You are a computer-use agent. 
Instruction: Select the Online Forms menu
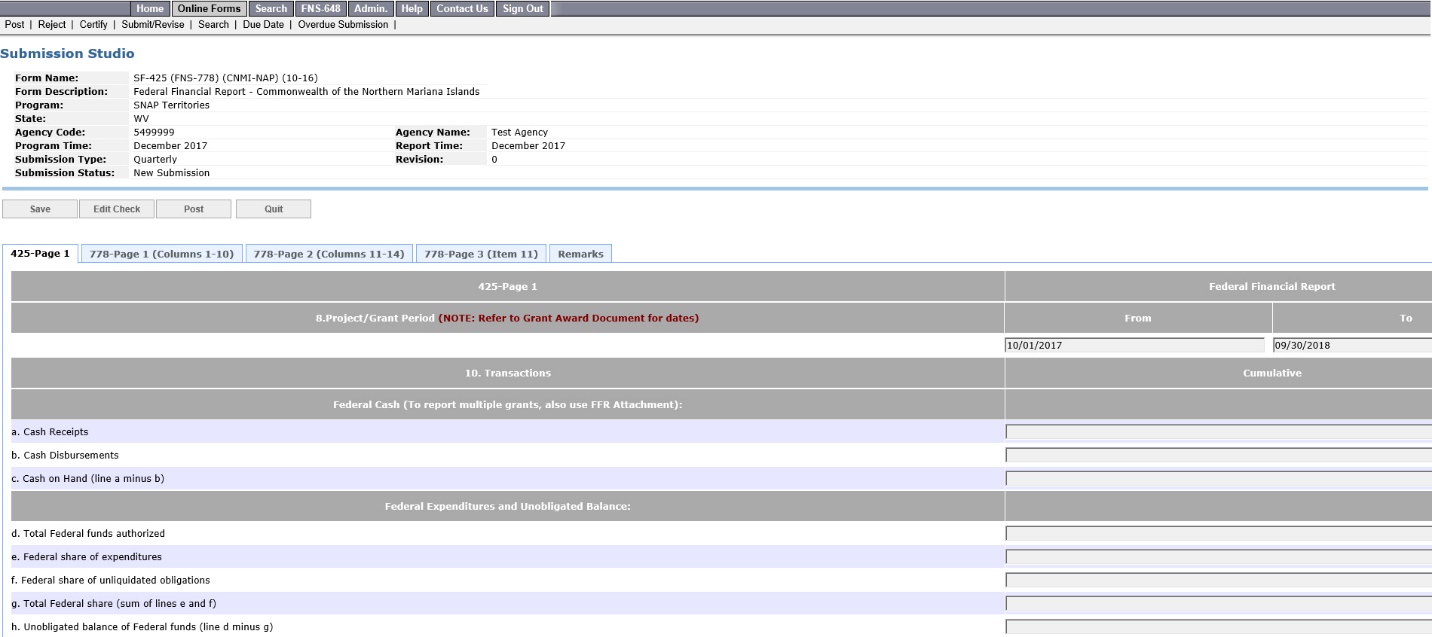209,8
